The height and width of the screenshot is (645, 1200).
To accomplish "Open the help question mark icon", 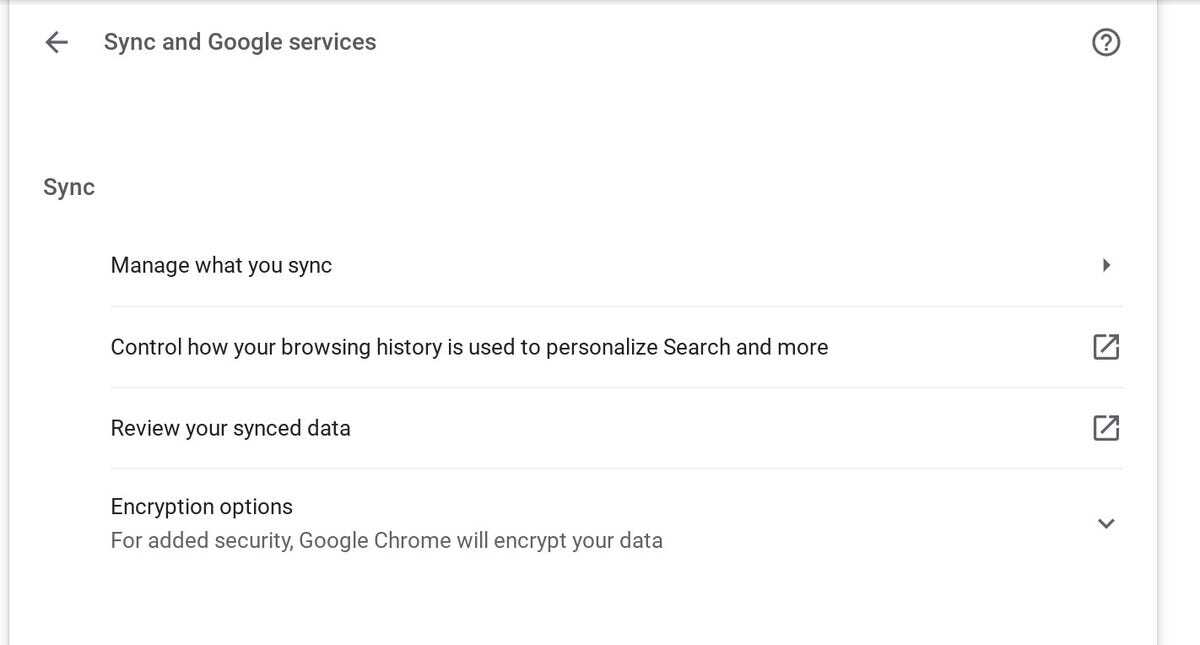I will click(x=1106, y=42).
